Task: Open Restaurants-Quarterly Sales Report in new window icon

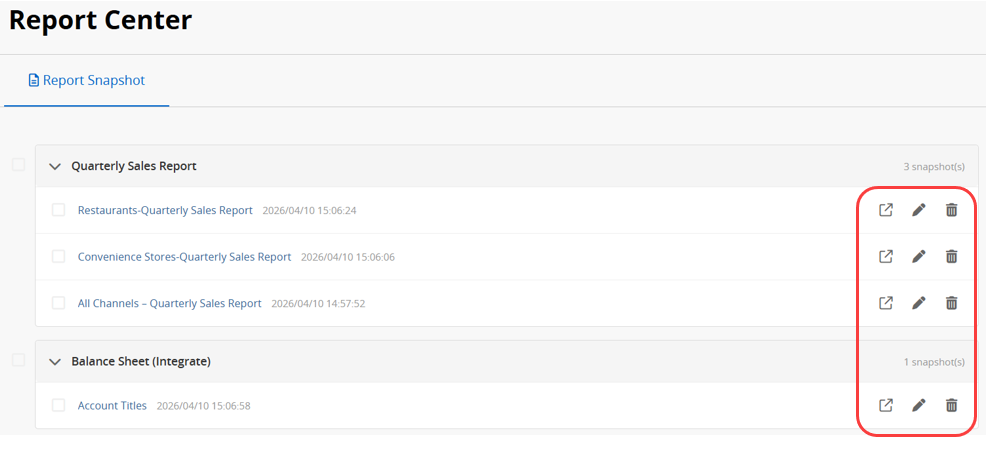Action: pos(885,210)
